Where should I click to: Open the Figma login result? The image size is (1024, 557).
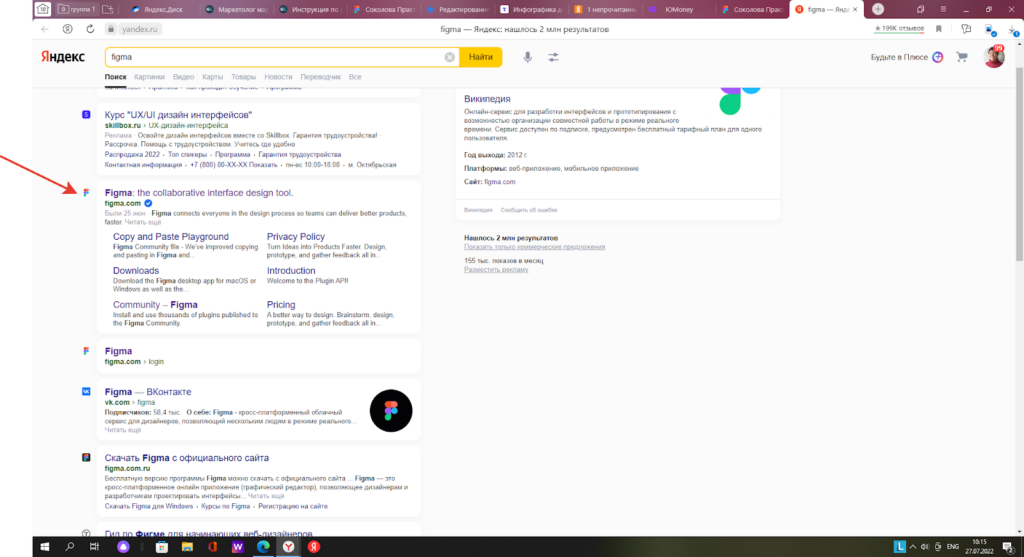118,351
